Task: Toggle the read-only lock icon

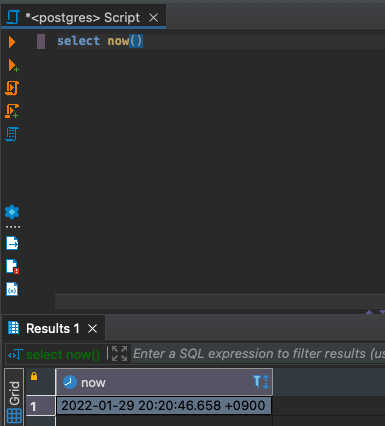Action: pos(34,376)
